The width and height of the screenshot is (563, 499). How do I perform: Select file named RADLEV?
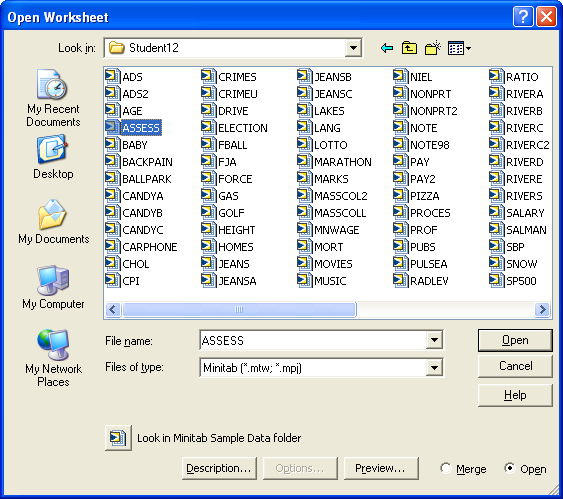tap(429, 281)
